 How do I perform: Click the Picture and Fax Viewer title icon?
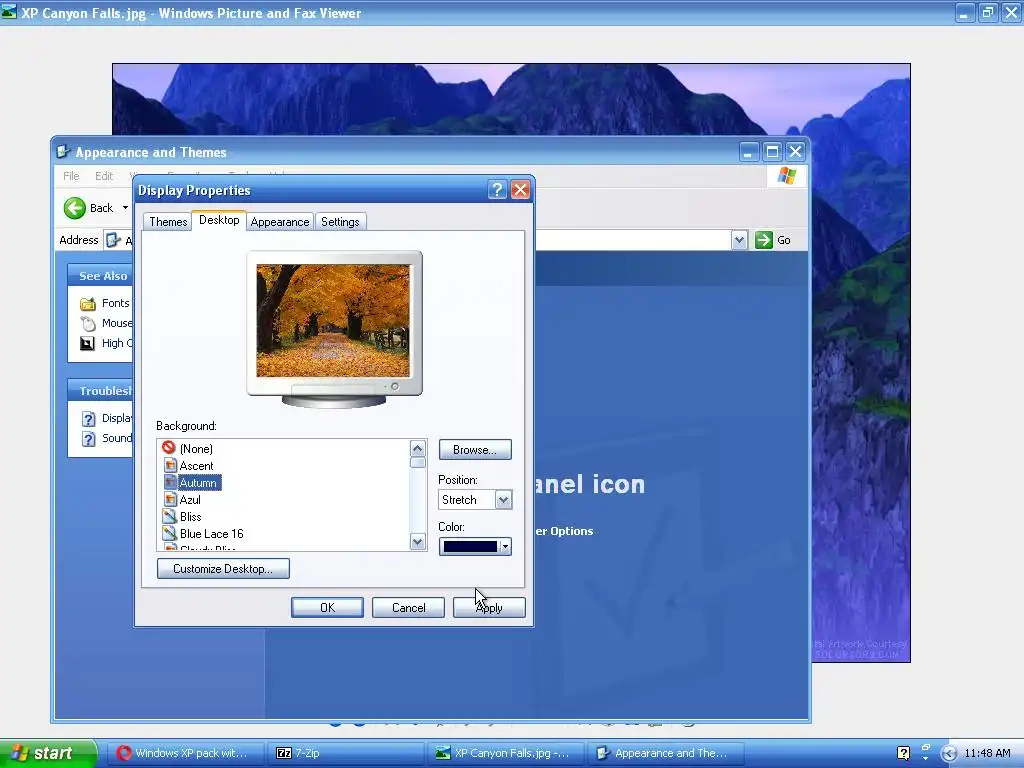[x=9, y=12]
